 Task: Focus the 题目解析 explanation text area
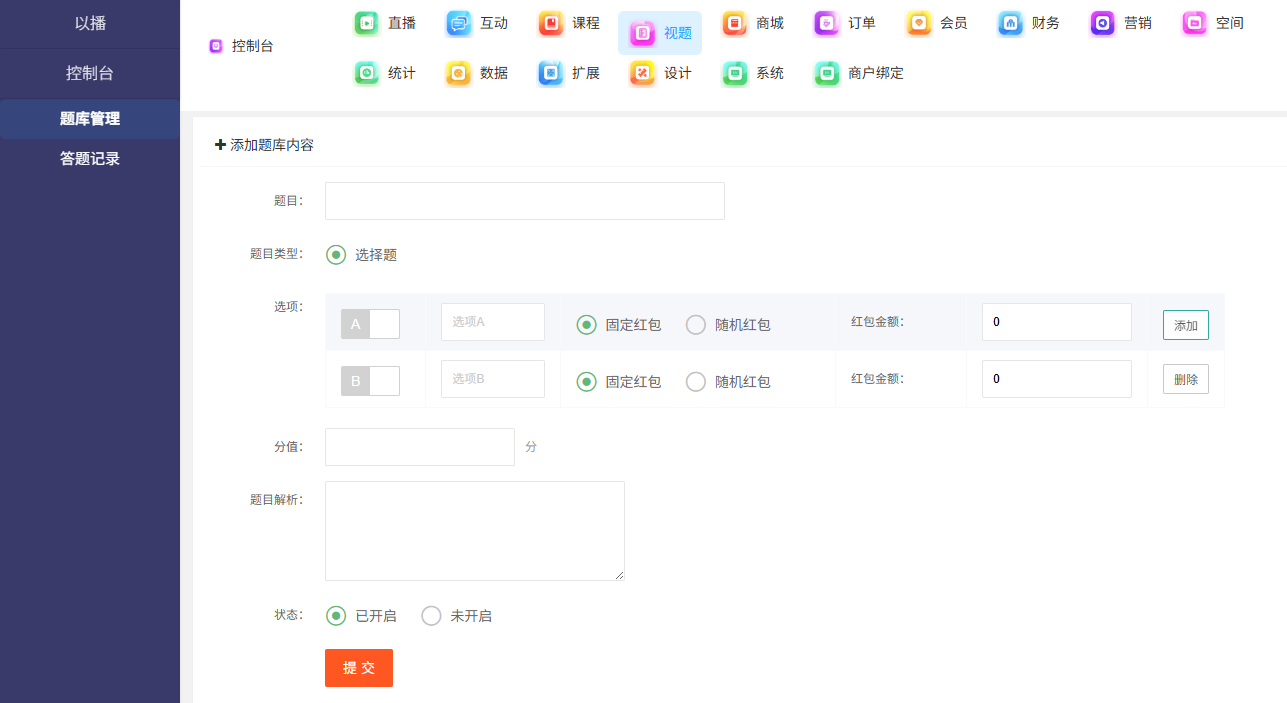pyautogui.click(x=474, y=530)
